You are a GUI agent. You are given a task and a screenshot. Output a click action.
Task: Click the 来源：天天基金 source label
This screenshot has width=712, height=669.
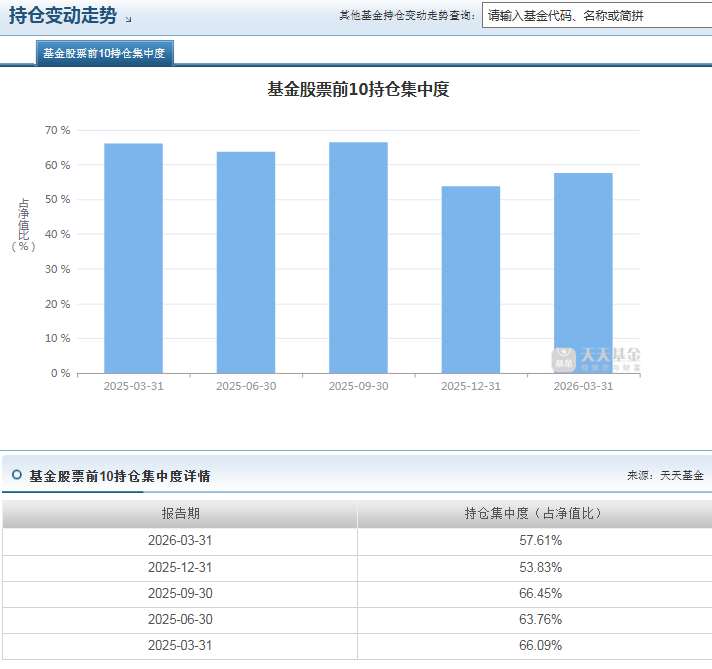(x=665, y=476)
